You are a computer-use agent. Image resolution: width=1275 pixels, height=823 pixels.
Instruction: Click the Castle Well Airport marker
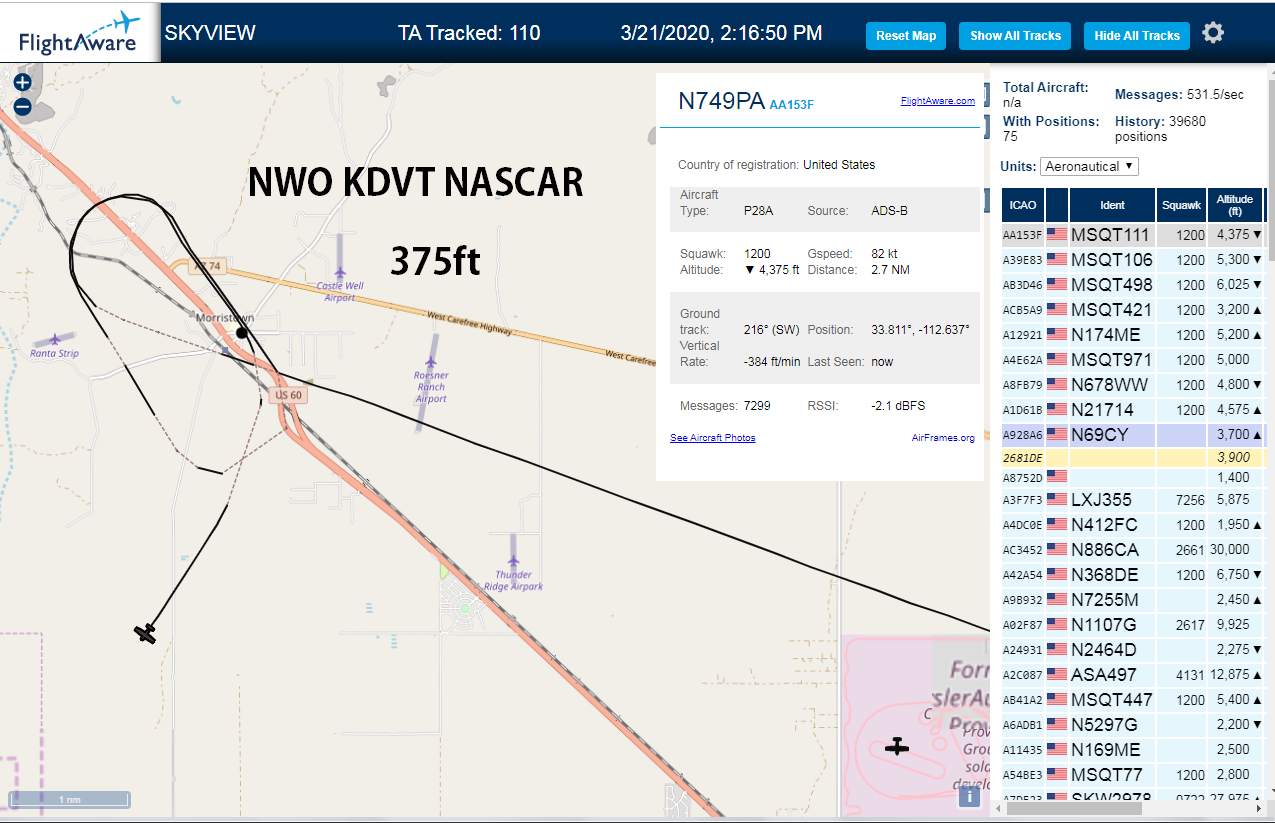pos(340,272)
